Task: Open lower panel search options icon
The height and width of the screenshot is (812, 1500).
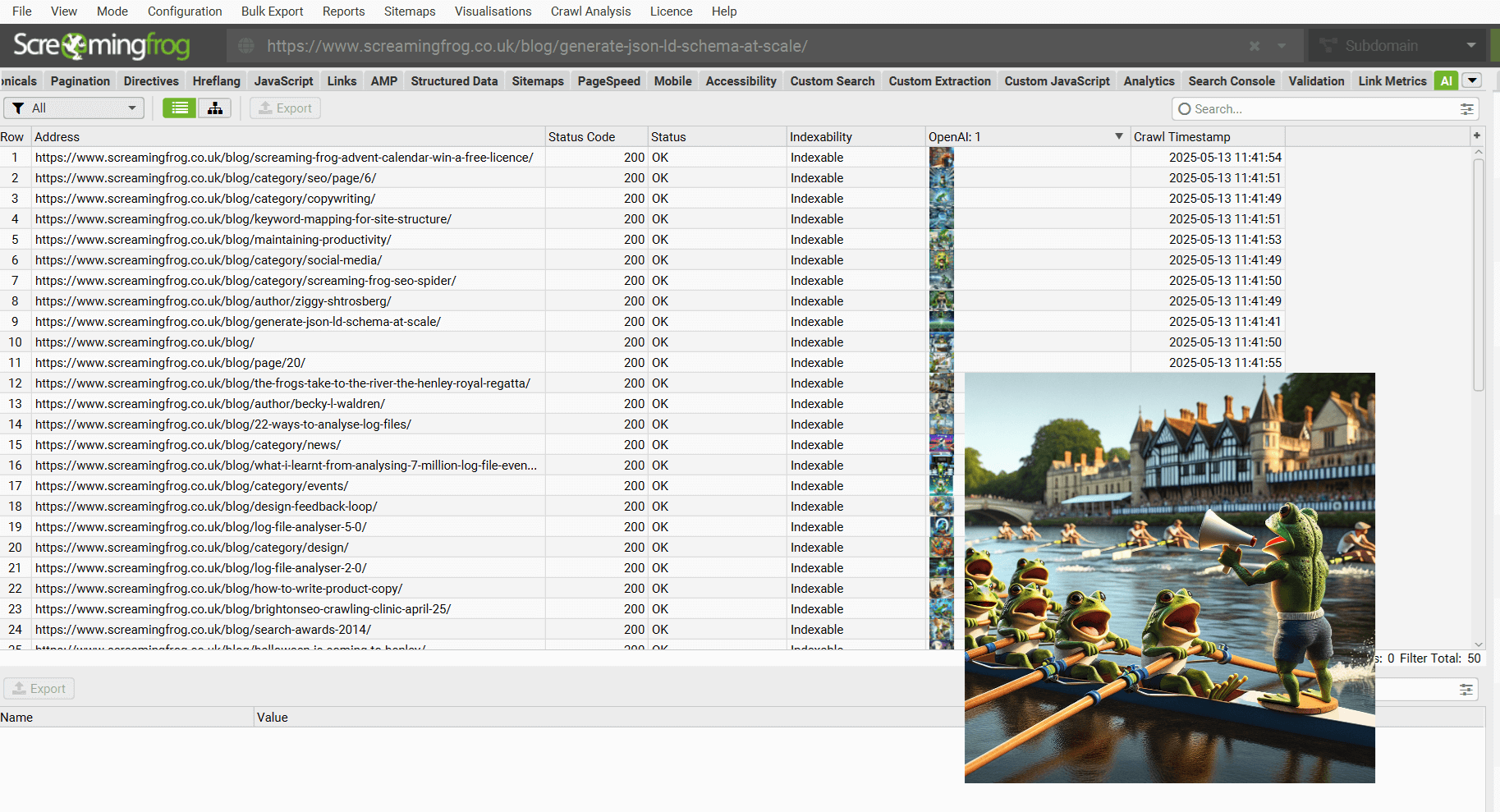Action: [x=1466, y=690]
